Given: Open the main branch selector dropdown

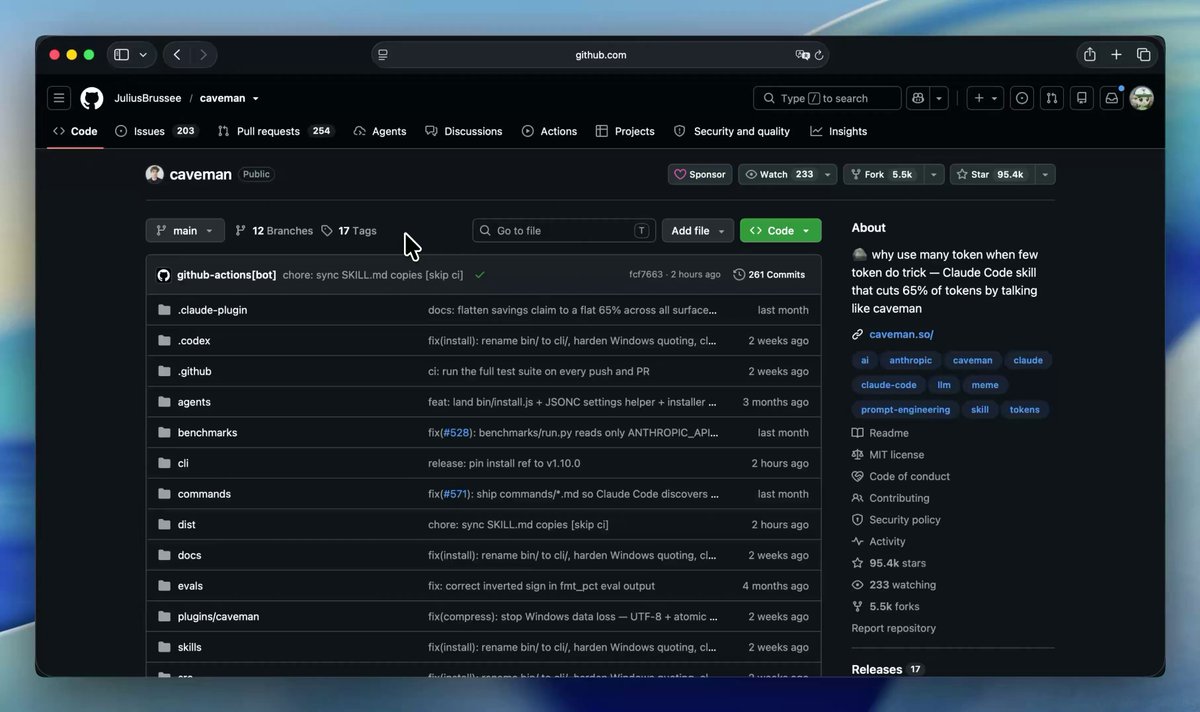Looking at the screenshot, I should [185, 230].
